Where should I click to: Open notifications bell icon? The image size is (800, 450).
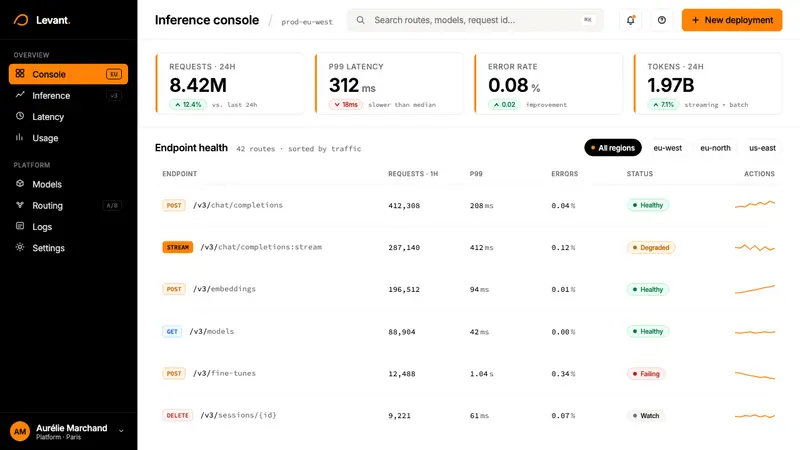point(631,20)
